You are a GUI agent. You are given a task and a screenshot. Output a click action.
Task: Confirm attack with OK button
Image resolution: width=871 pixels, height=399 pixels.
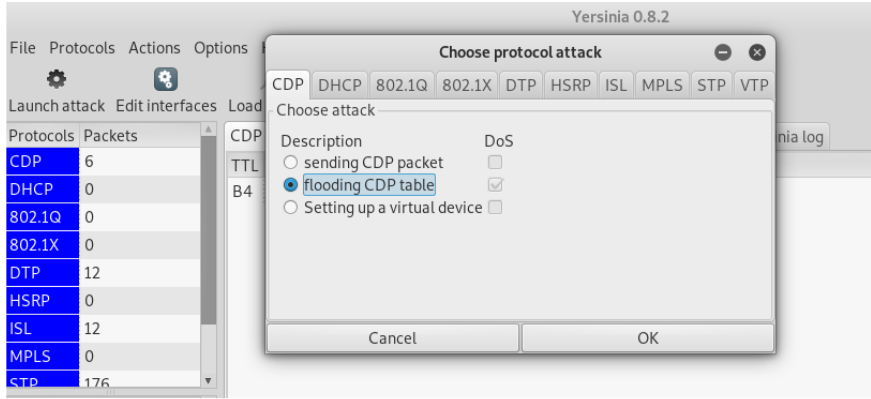point(648,338)
